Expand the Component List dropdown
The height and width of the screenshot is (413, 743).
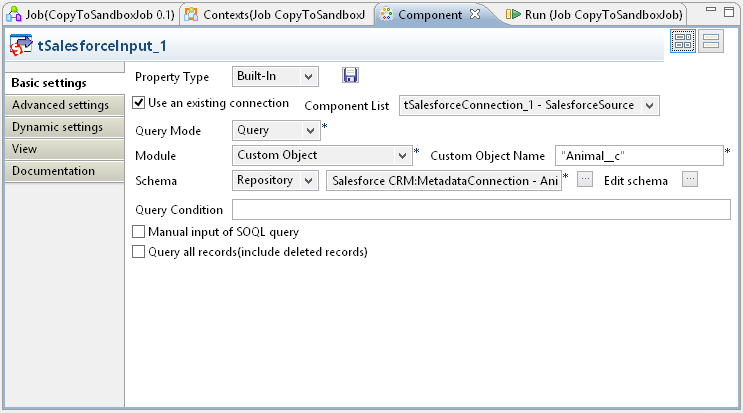(x=529, y=105)
